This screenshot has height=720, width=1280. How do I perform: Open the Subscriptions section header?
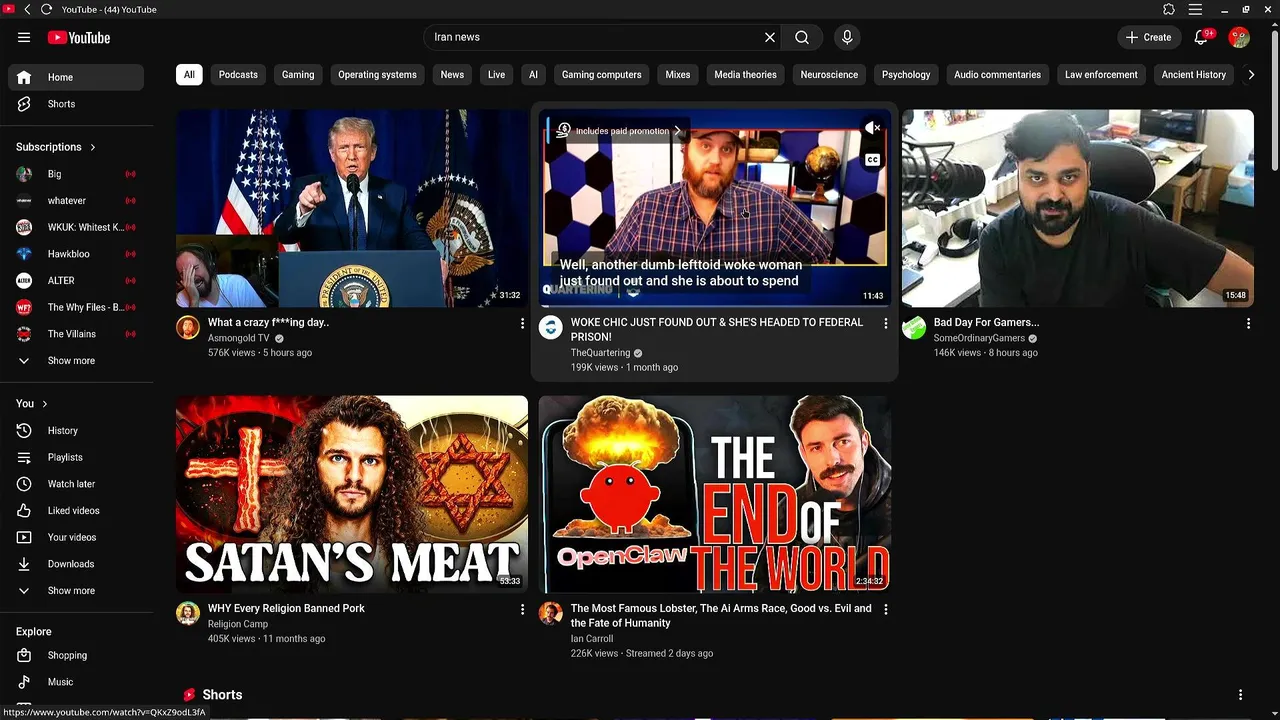(56, 147)
